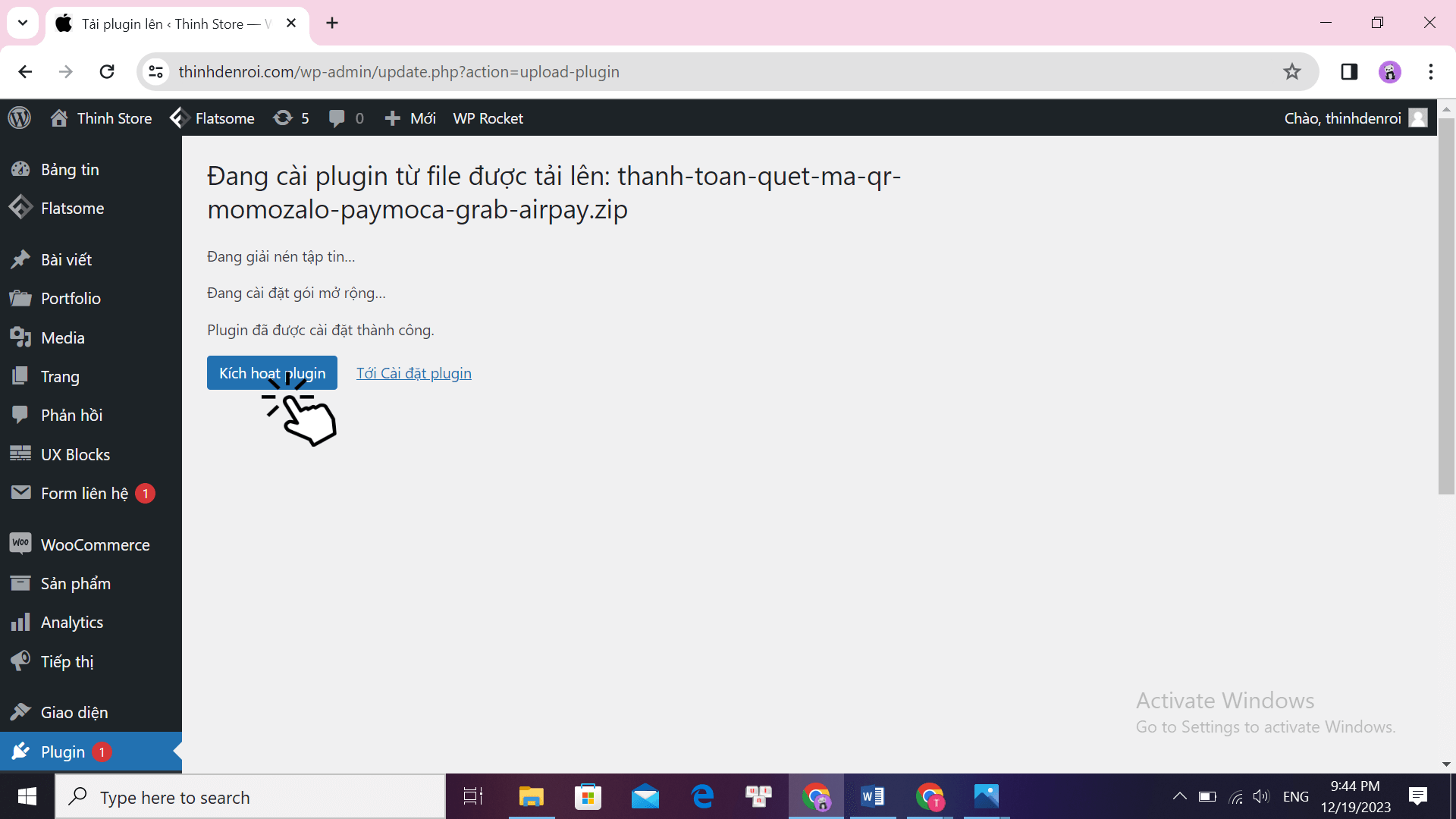The image size is (1456, 819).
Task: Open Trang pages menu
Action: click(91, 376)
